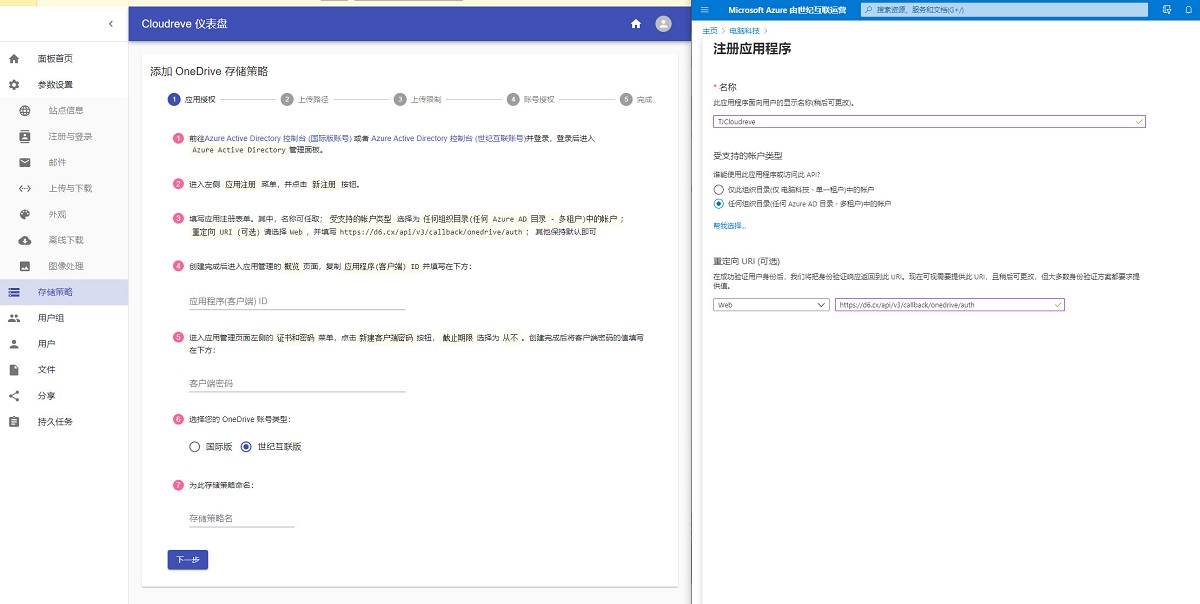Click the 添加 OneDrive 存储策略 heading
Image resolution: width=1200 pixels, height=604 pixels.
click(x=209, y=71)
